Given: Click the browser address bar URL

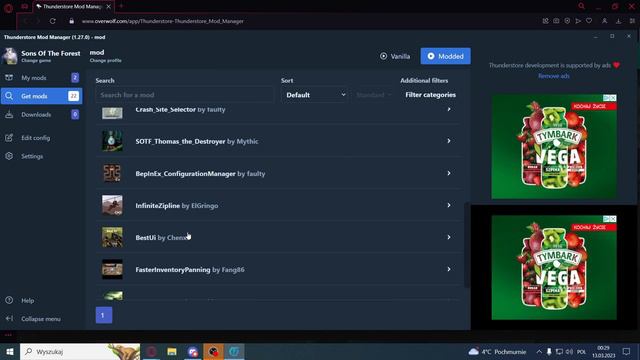Looking at the screenshot, I should [x=162, y=21].
